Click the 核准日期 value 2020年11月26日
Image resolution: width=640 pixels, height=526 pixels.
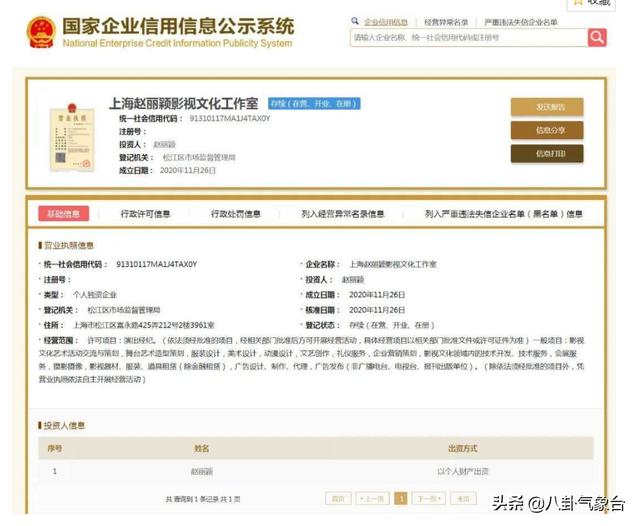377,310
